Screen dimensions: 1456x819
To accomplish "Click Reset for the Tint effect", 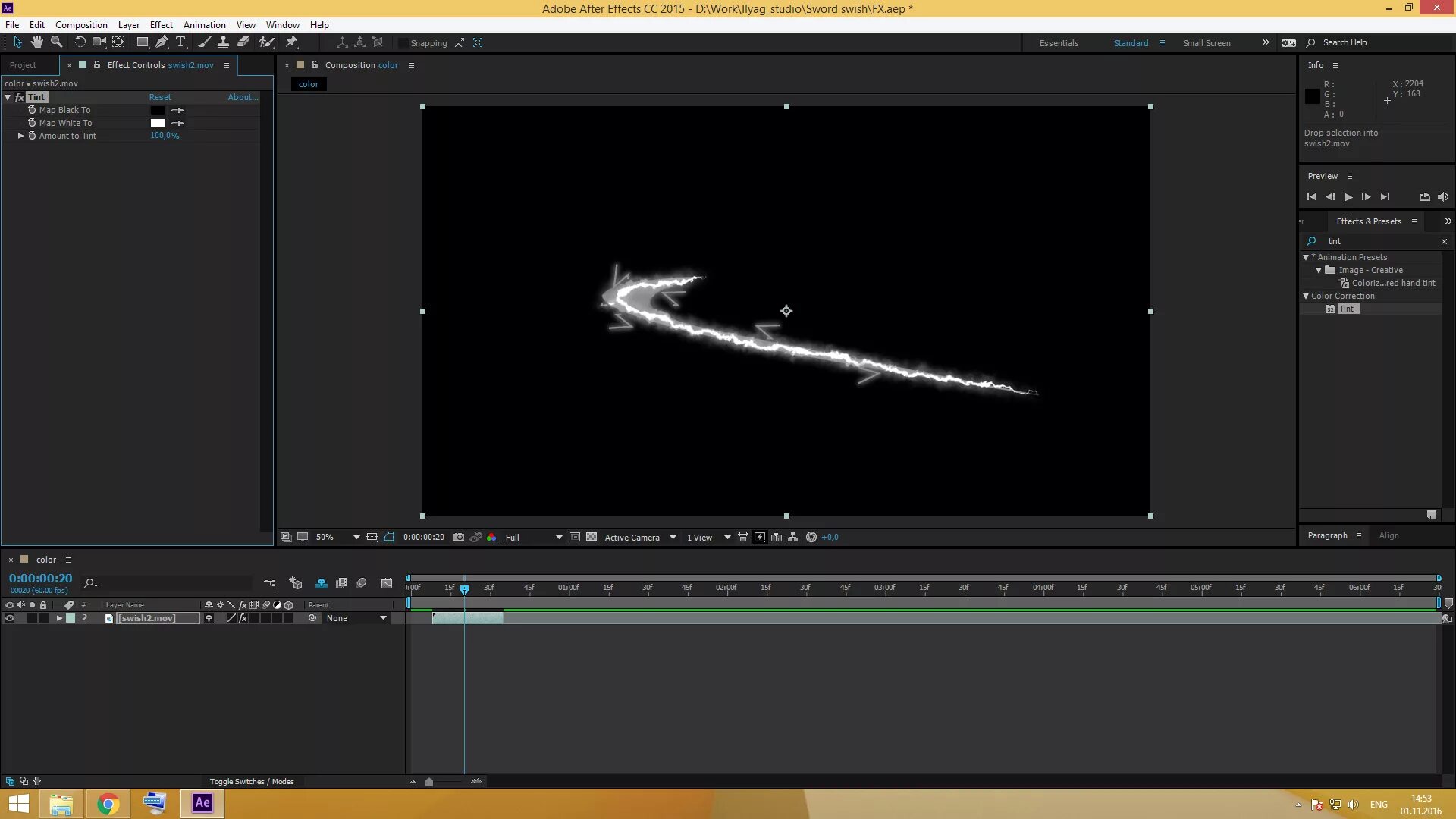I will click(159, 97).
